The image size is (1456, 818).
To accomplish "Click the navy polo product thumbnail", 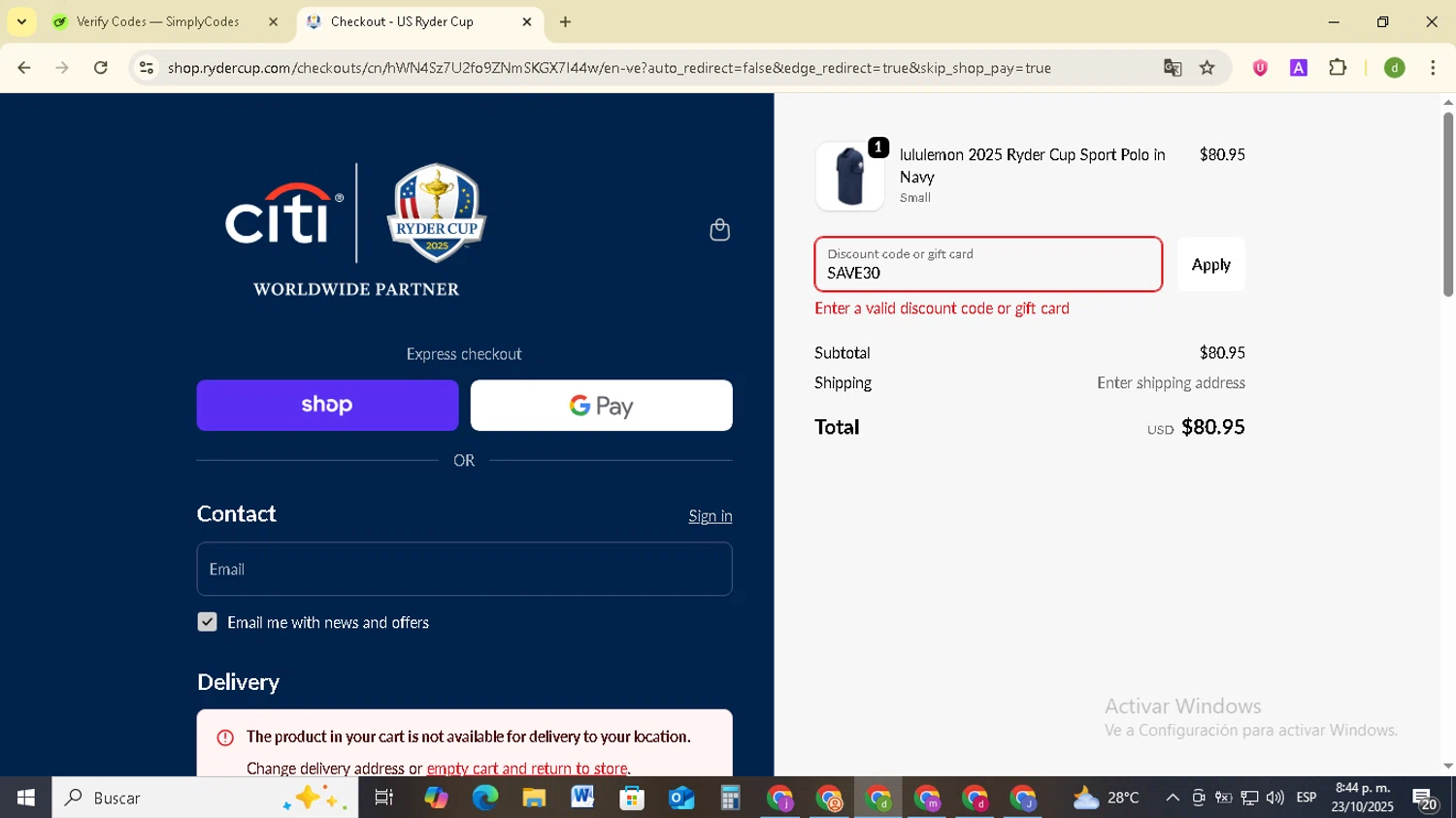I will (x=849, y=177).
